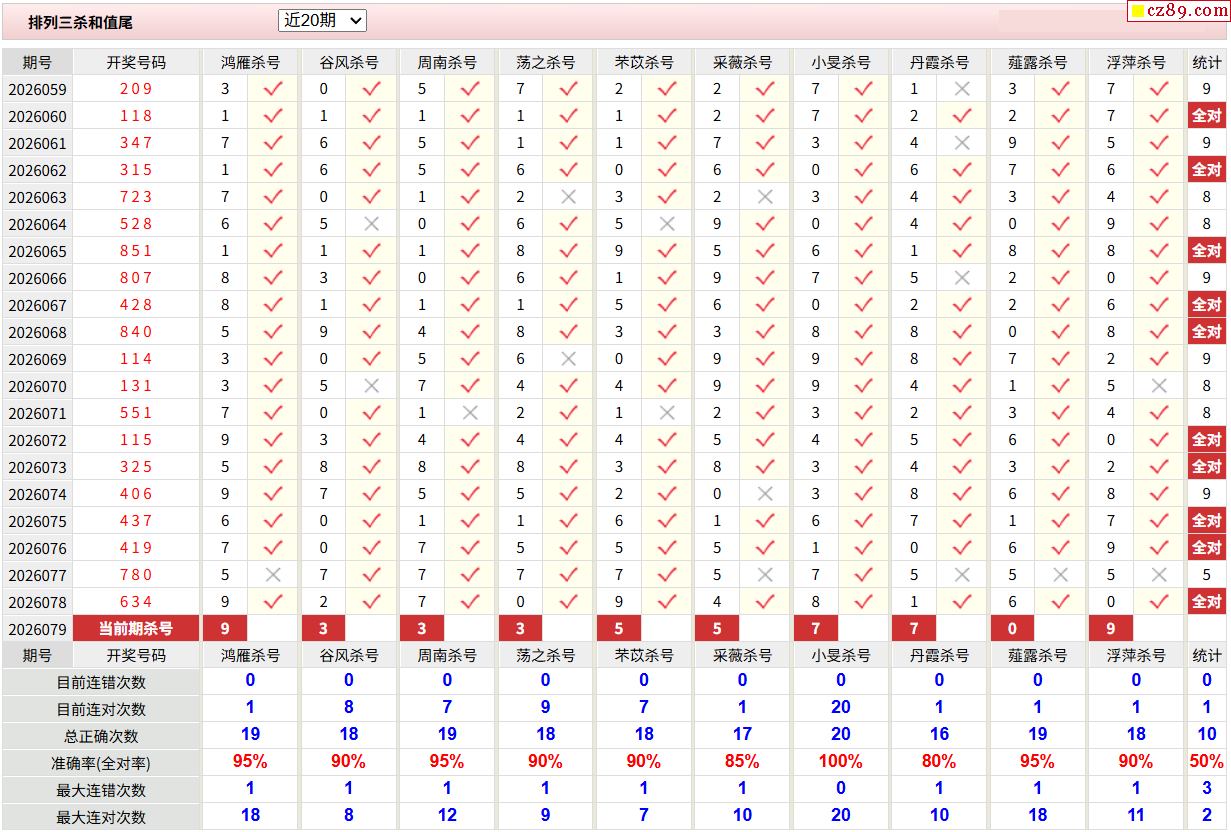
Task: Click the gray X in row 2026069 荡之杀号
Action: [569, 359]
